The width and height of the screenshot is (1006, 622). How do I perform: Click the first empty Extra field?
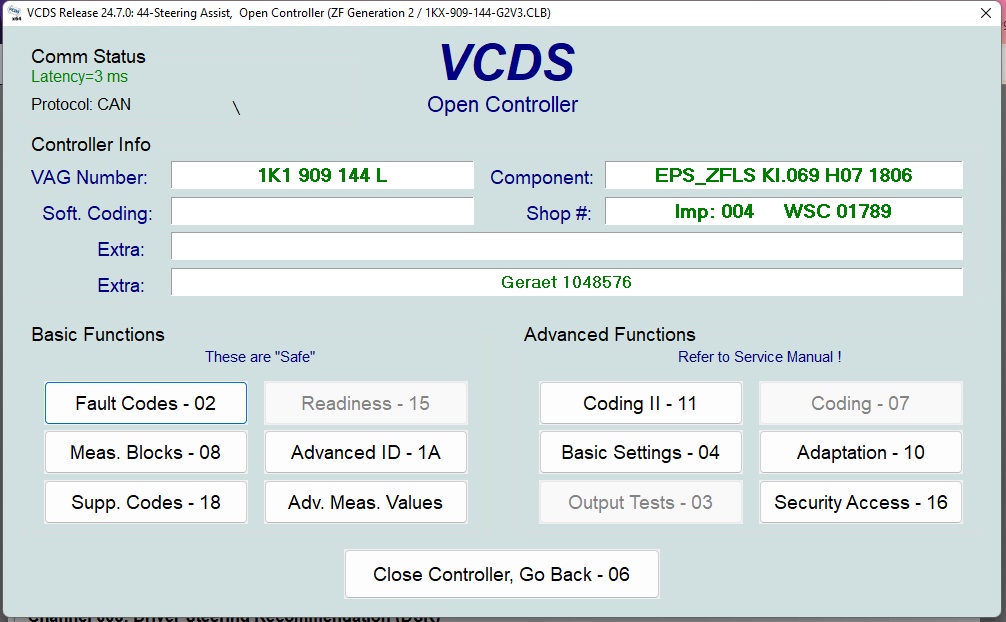click(x=567, y=246)
